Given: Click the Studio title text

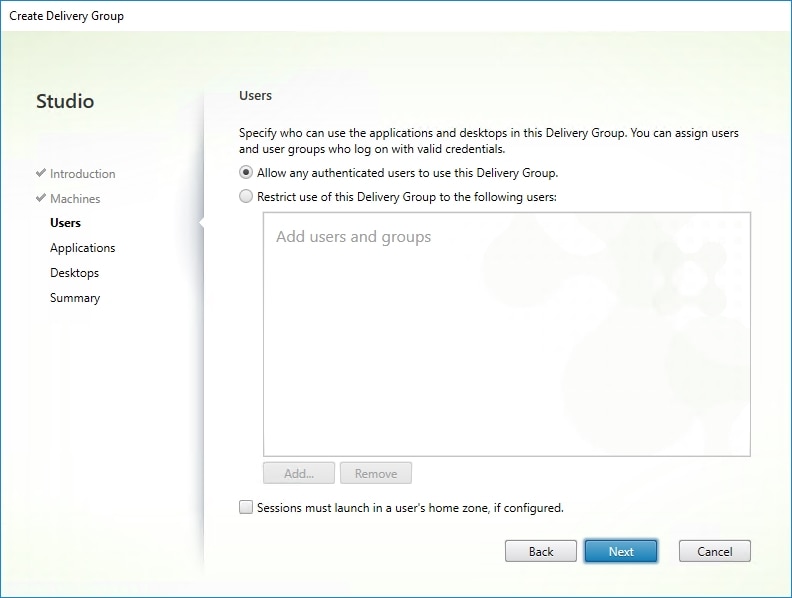Looking at the screenshot, I should [65, 101].
